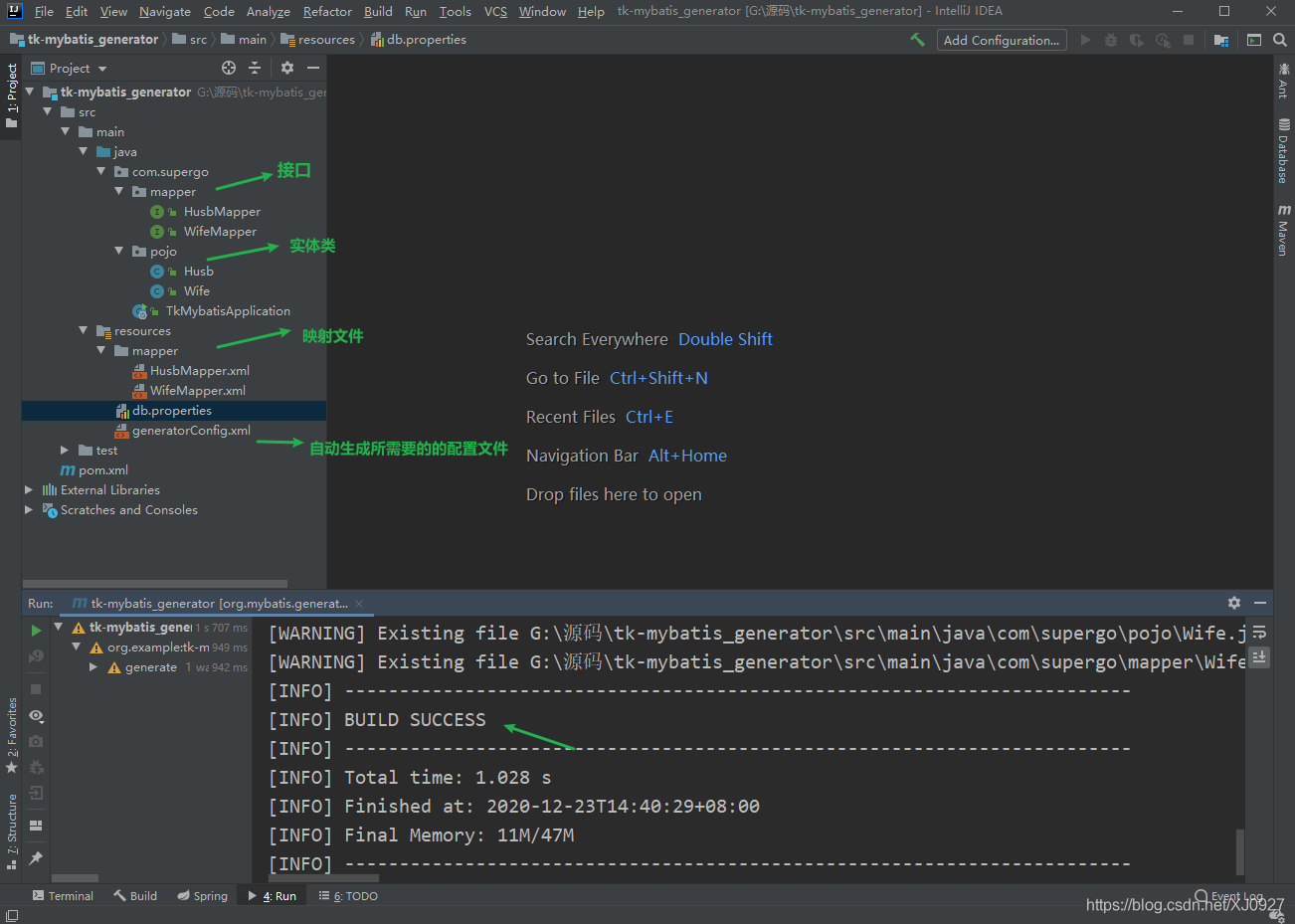The height and width of the screenshot is (924, 1295).
Task: Click the console horizontal scrollbar
Action: coord(324,878)
